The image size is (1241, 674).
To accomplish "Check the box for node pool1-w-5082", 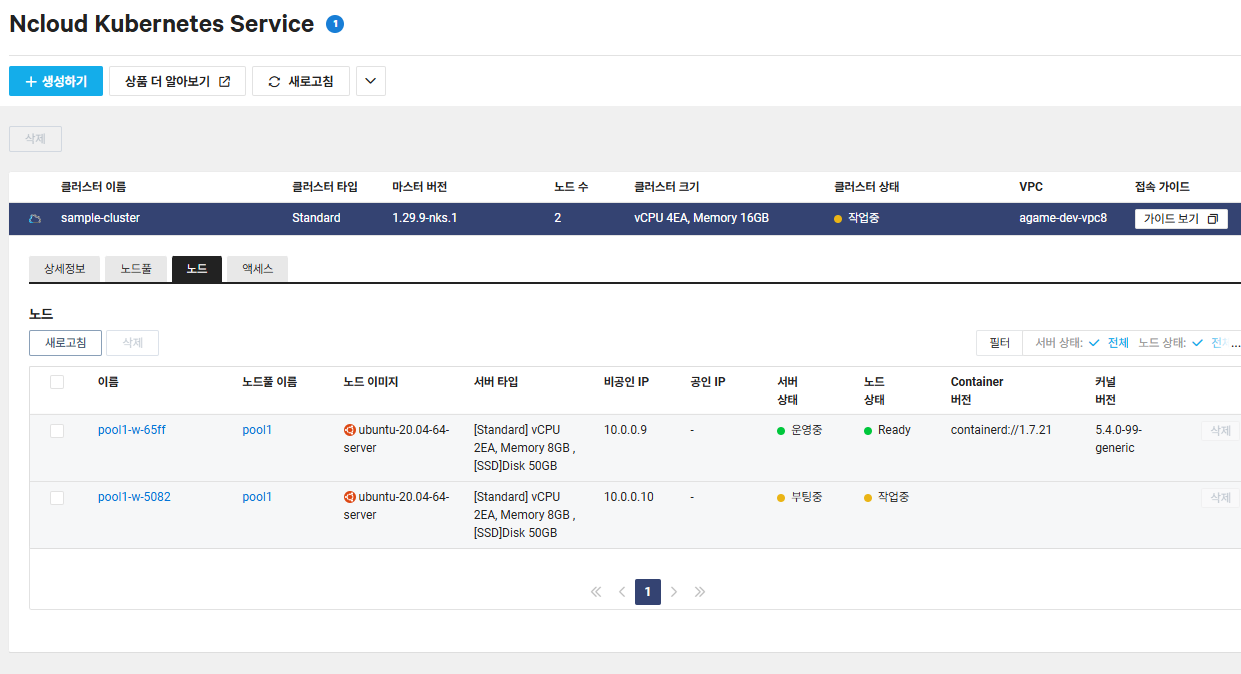I will pos(57,498).
